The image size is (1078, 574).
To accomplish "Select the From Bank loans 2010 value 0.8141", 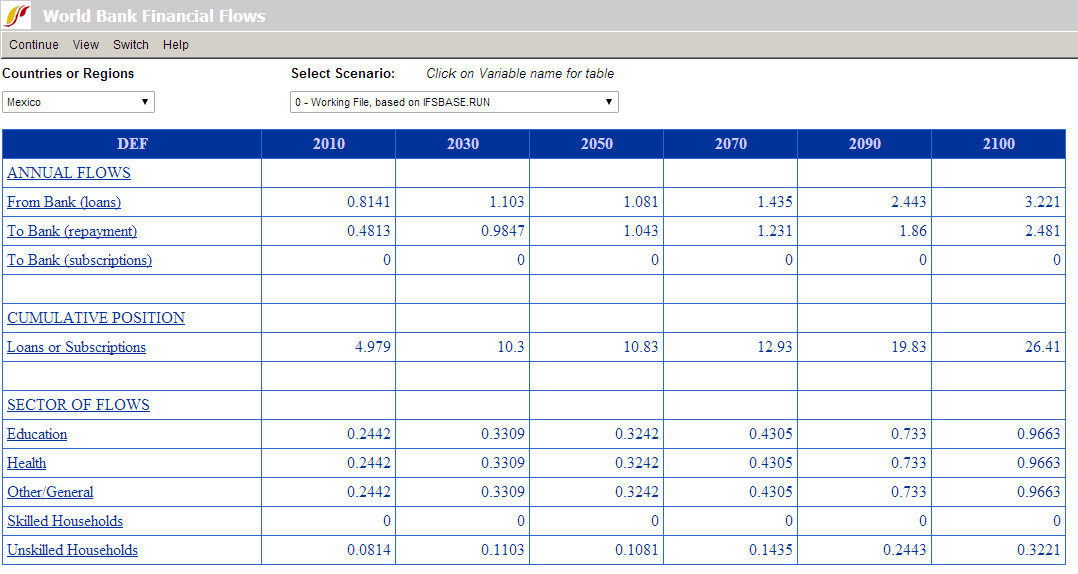I will pos(368,202).
